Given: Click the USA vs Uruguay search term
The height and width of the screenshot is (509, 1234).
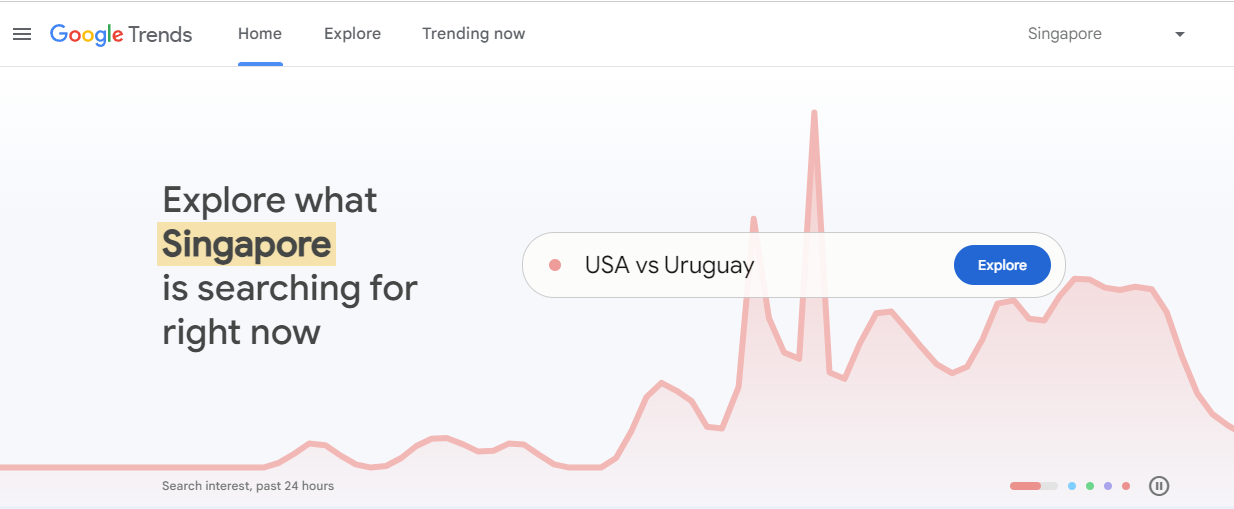Looking at the screenshot, I should [x=669, y=265].
